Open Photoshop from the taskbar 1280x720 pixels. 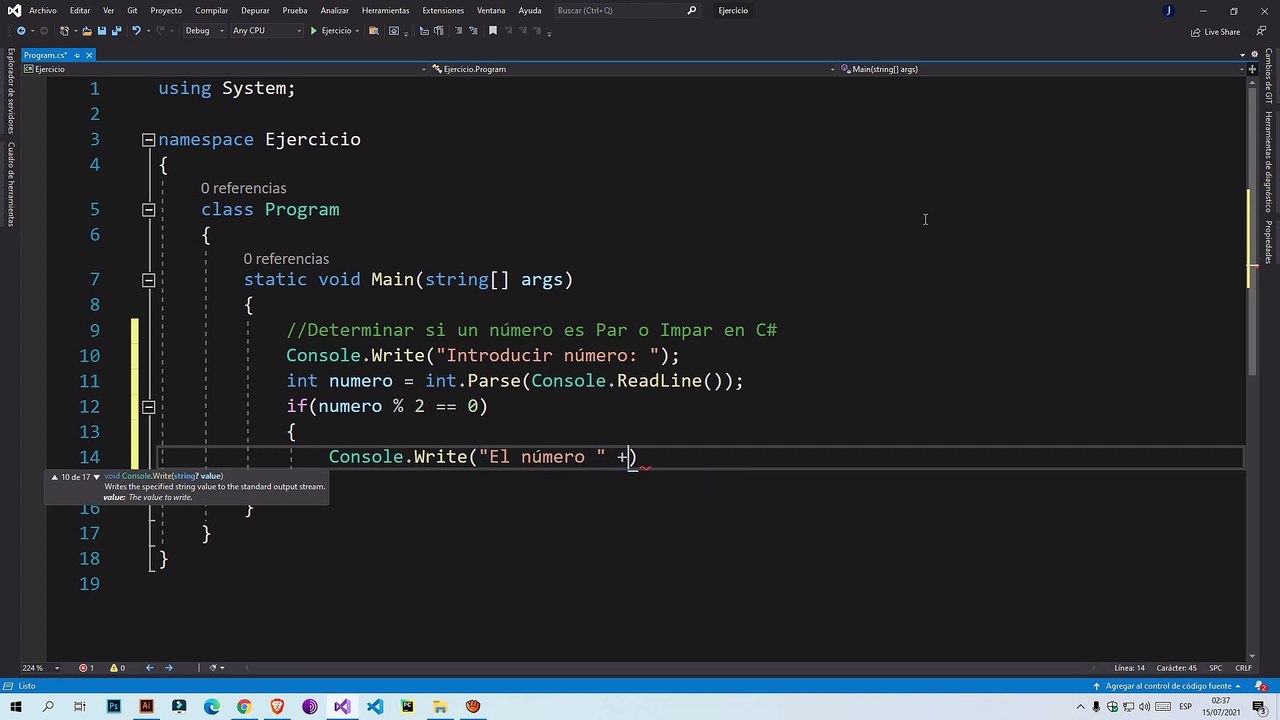114,707
